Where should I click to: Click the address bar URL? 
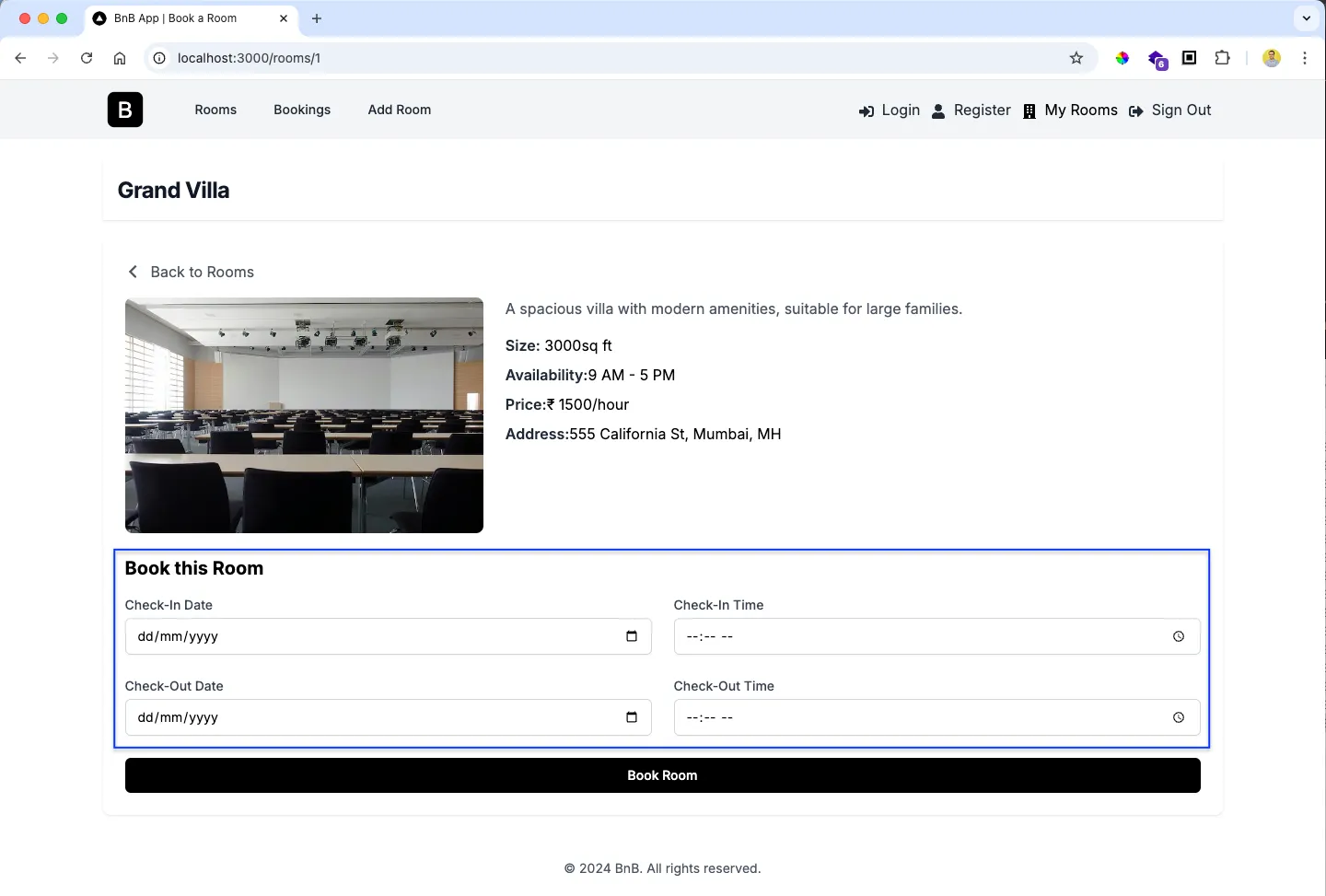coord(249,58)
